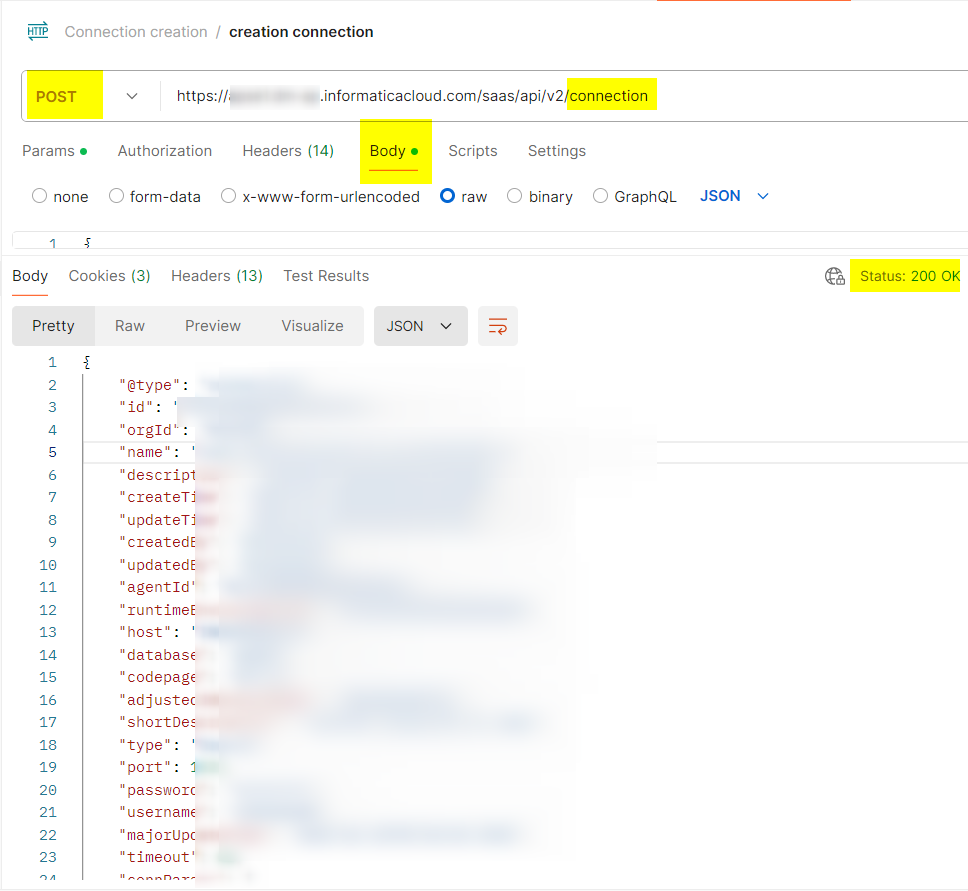968x891 pixels.
Task: Click the "@type" key in response
Action: point(149,385)
